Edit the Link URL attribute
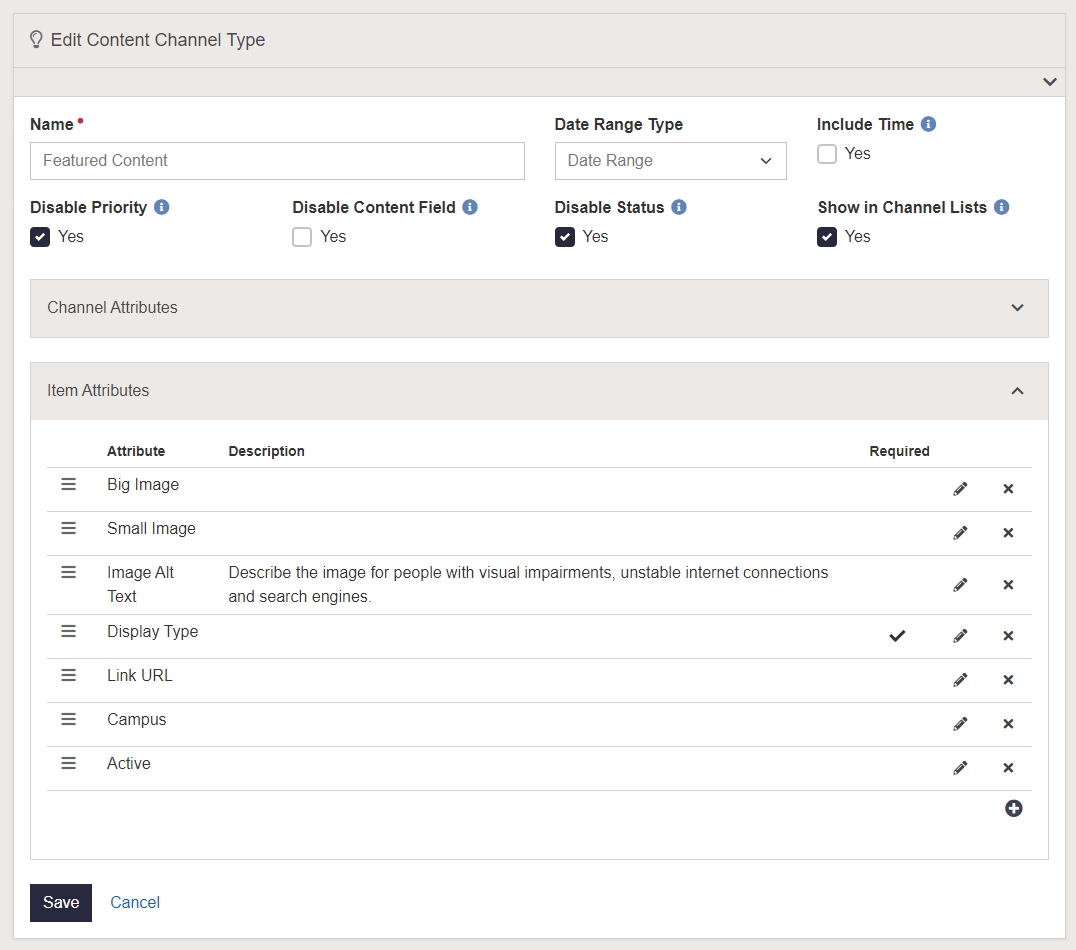Image resolution: width=1076 pixels, height=950 pixels. [960, 680]
